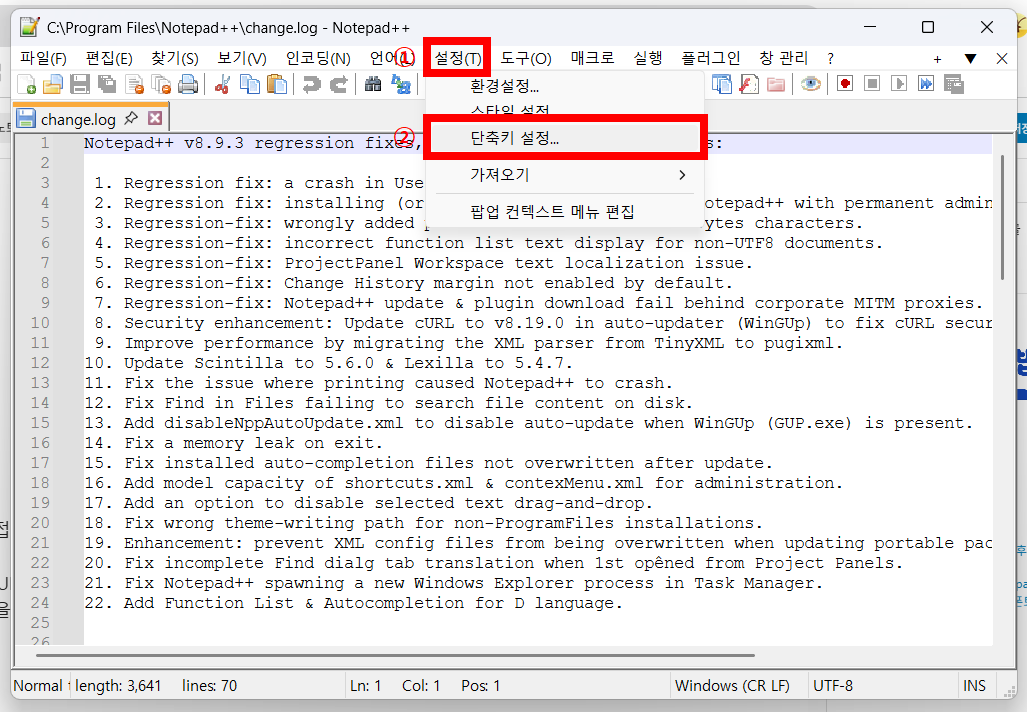This screenshot has width=1027, height=712.
Task: Cut selection with the scissors icon
Action: (x=223, y=84)
